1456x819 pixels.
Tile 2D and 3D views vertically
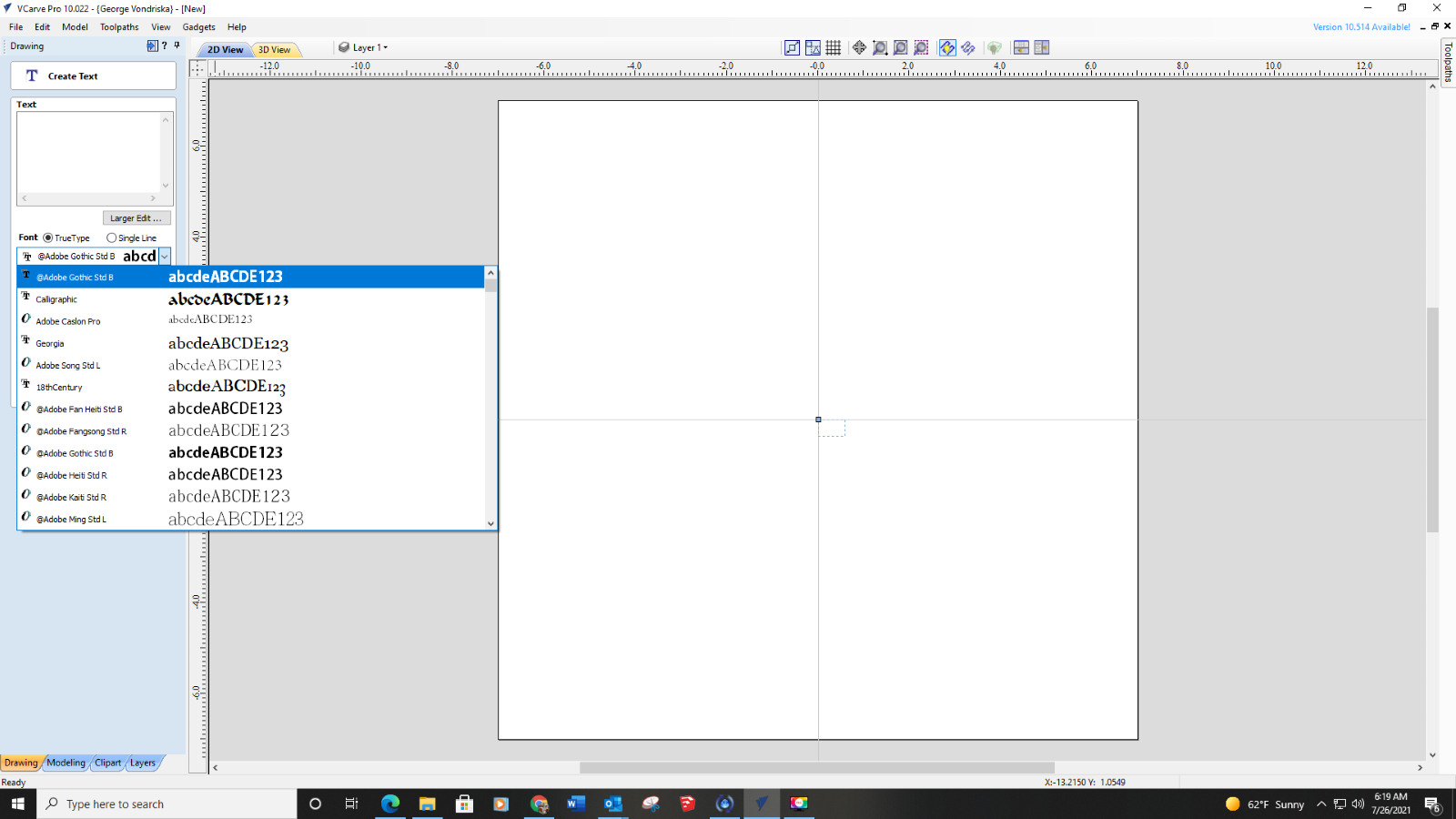click(x=1042, y=47)
